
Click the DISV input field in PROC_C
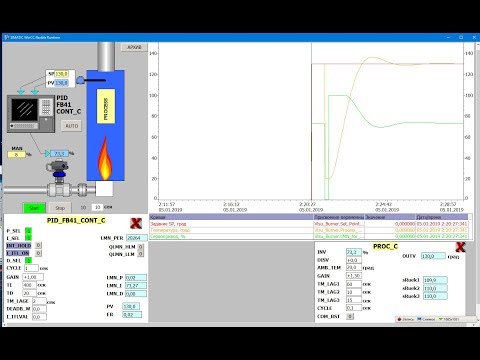click(354, 260)
